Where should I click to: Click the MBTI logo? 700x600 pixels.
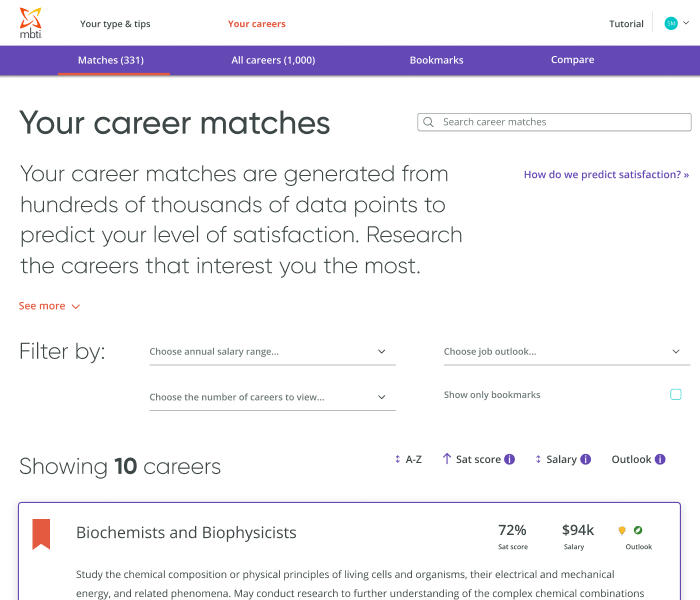pyautogui.click(x=31, y=22)
